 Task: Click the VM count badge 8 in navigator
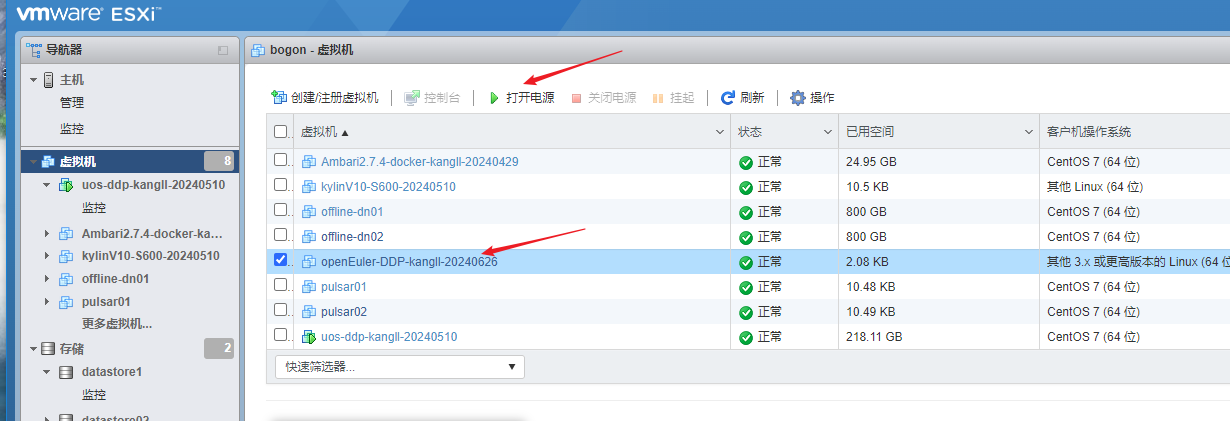point(219,161)
